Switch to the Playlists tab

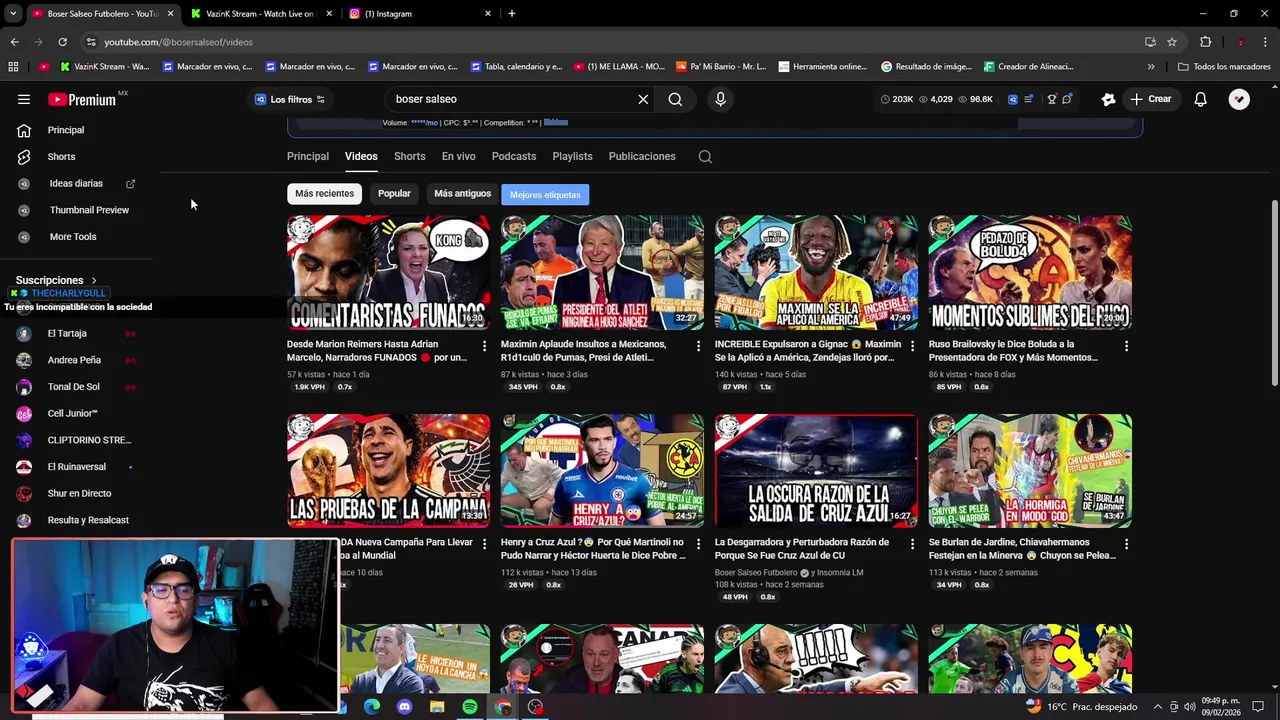tap(573, 156)
